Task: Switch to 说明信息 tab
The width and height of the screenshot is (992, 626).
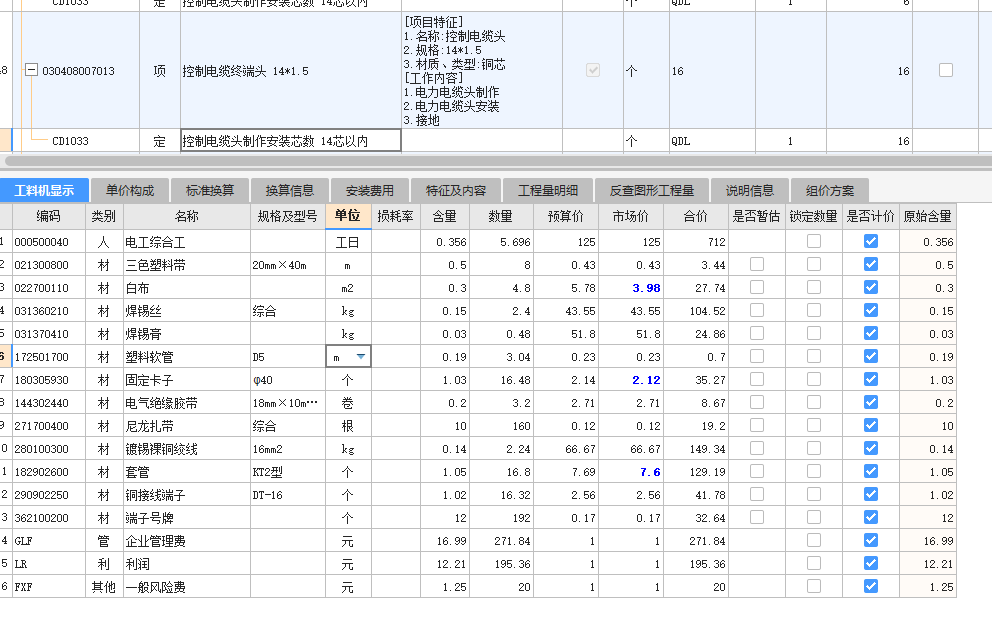Action: pyautogui.click(x=750, y=191)
